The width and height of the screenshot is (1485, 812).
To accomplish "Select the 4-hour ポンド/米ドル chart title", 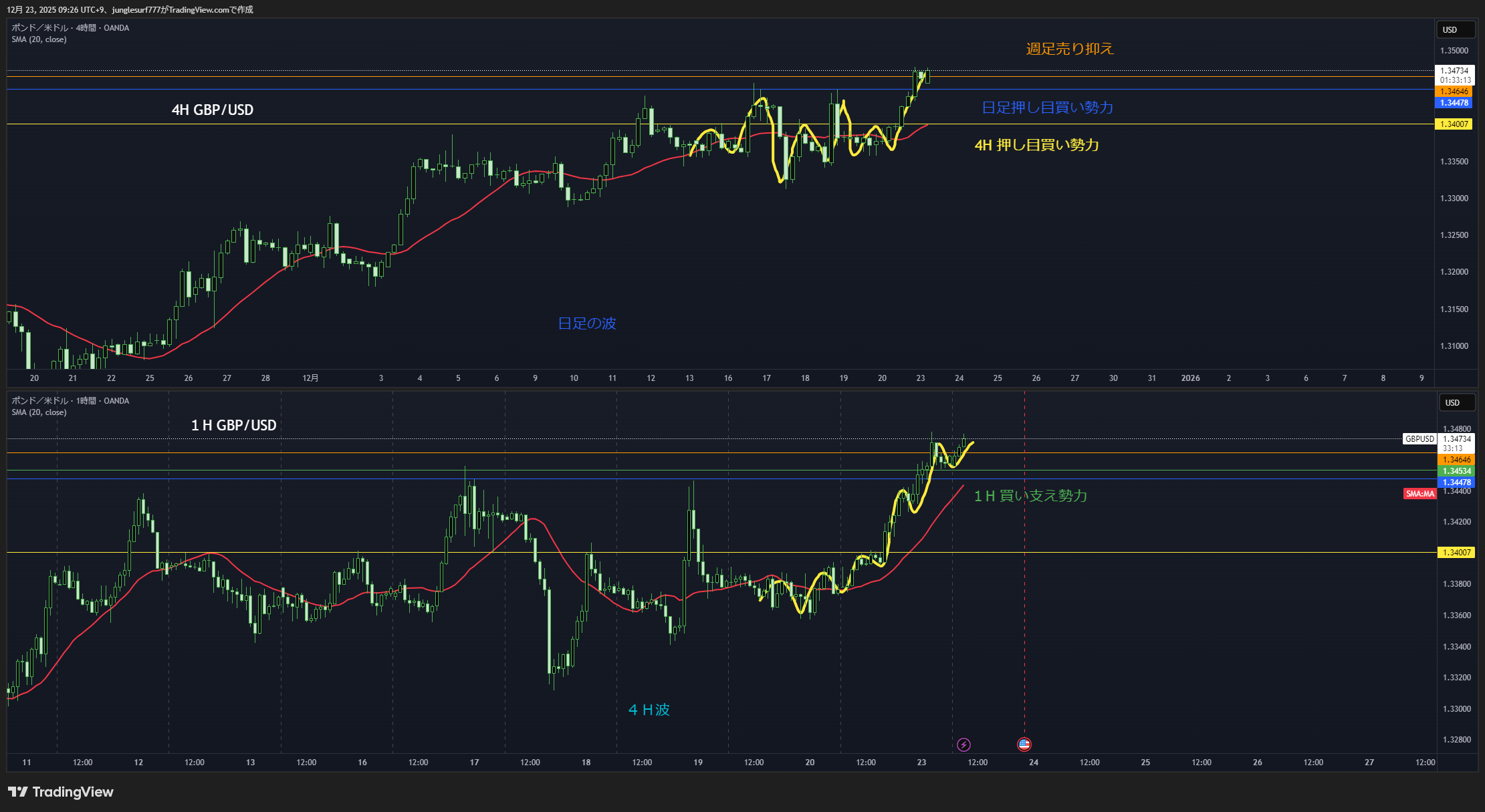I will [70, 28].
